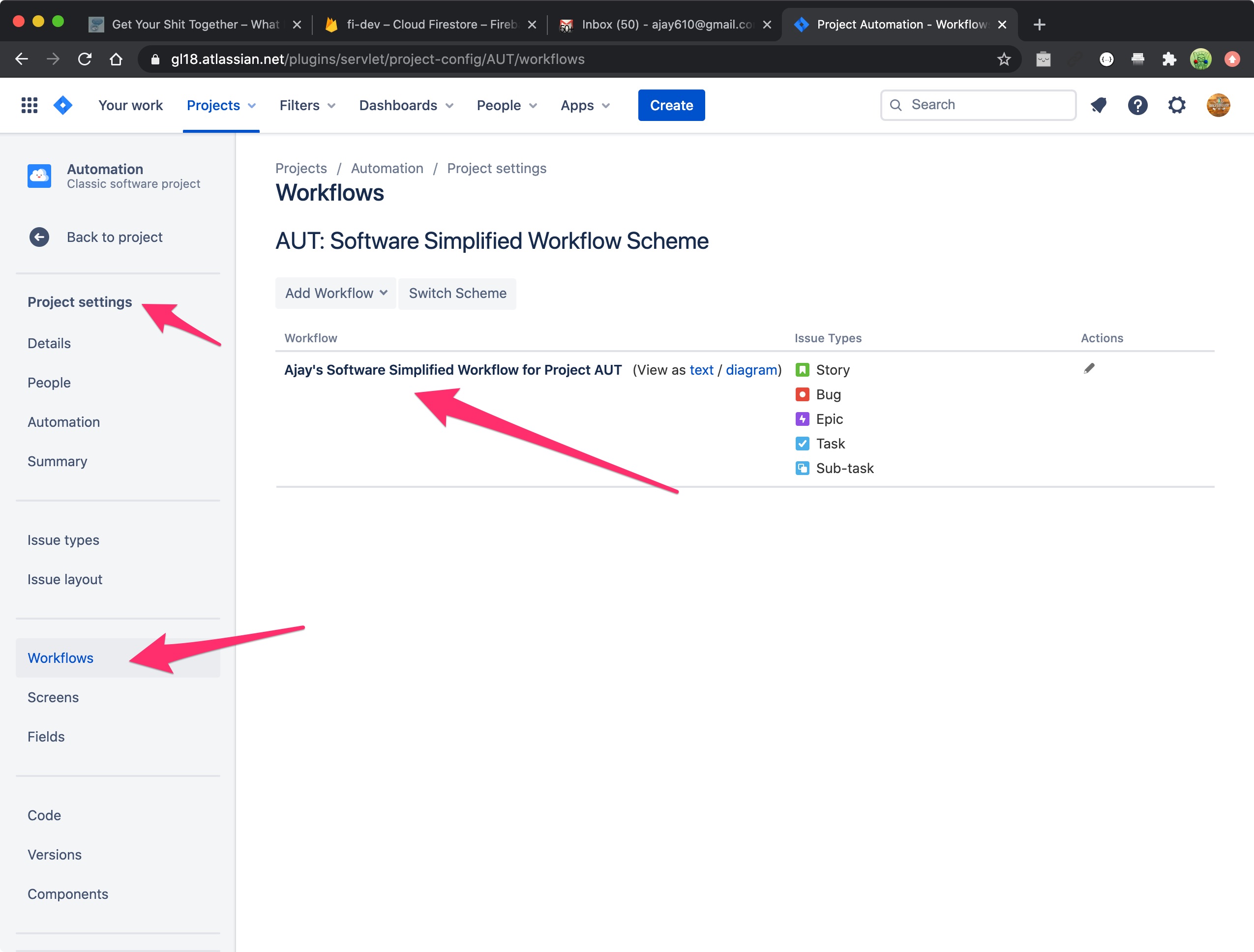Click the blue Create button
This screenshot has height=952, width=1254.
pyautogui.click(x=671, y=105)
